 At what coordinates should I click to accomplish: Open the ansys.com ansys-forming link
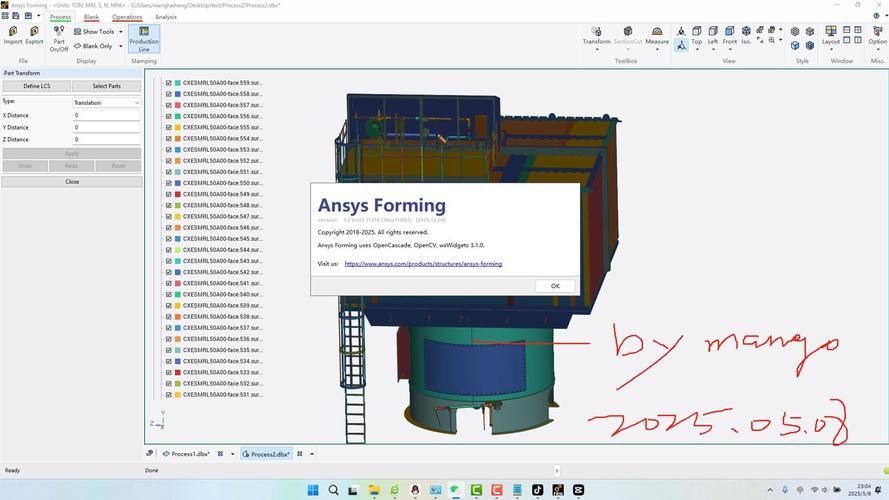tap(423, 264)
